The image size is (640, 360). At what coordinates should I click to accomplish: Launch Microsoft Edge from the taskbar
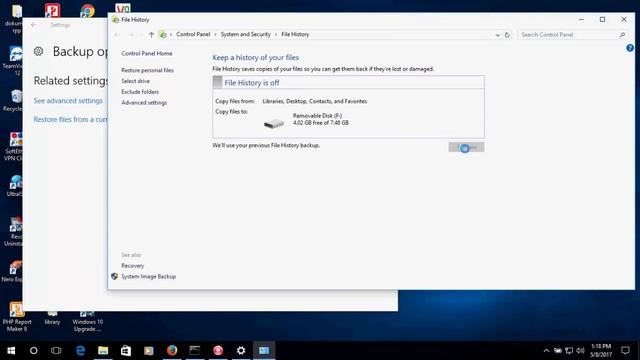80,350
